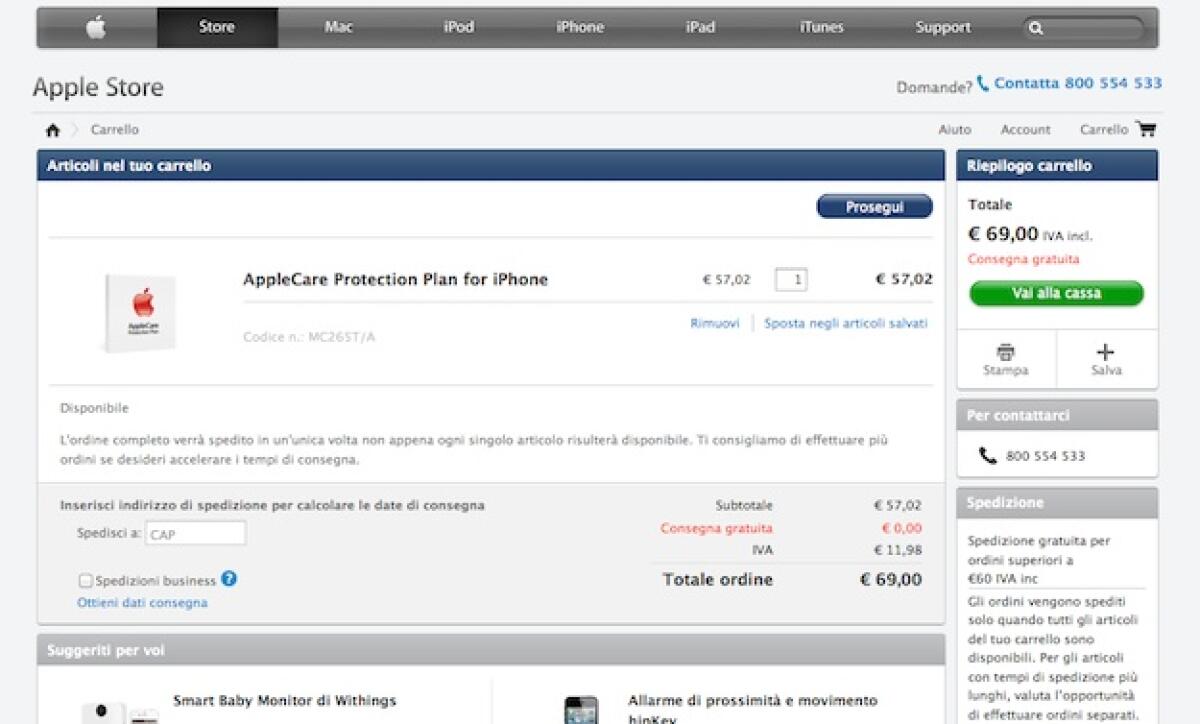Go to the Support tab
1200x724 pixels.
[943, 28]
